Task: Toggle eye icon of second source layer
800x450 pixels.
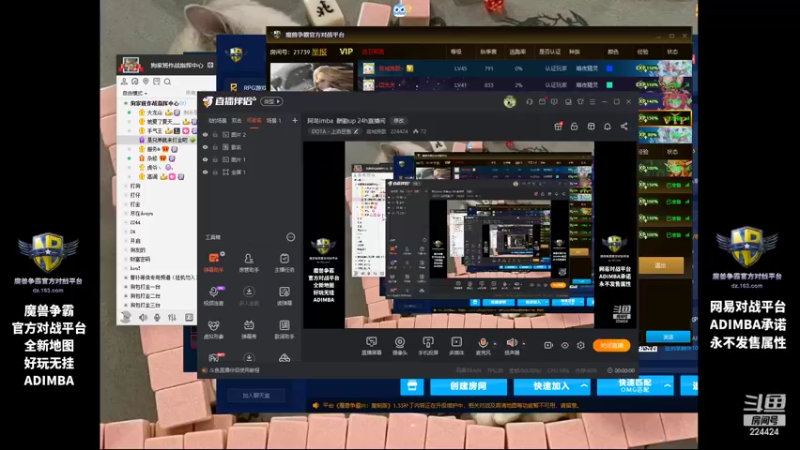Action: coord(206,147)
